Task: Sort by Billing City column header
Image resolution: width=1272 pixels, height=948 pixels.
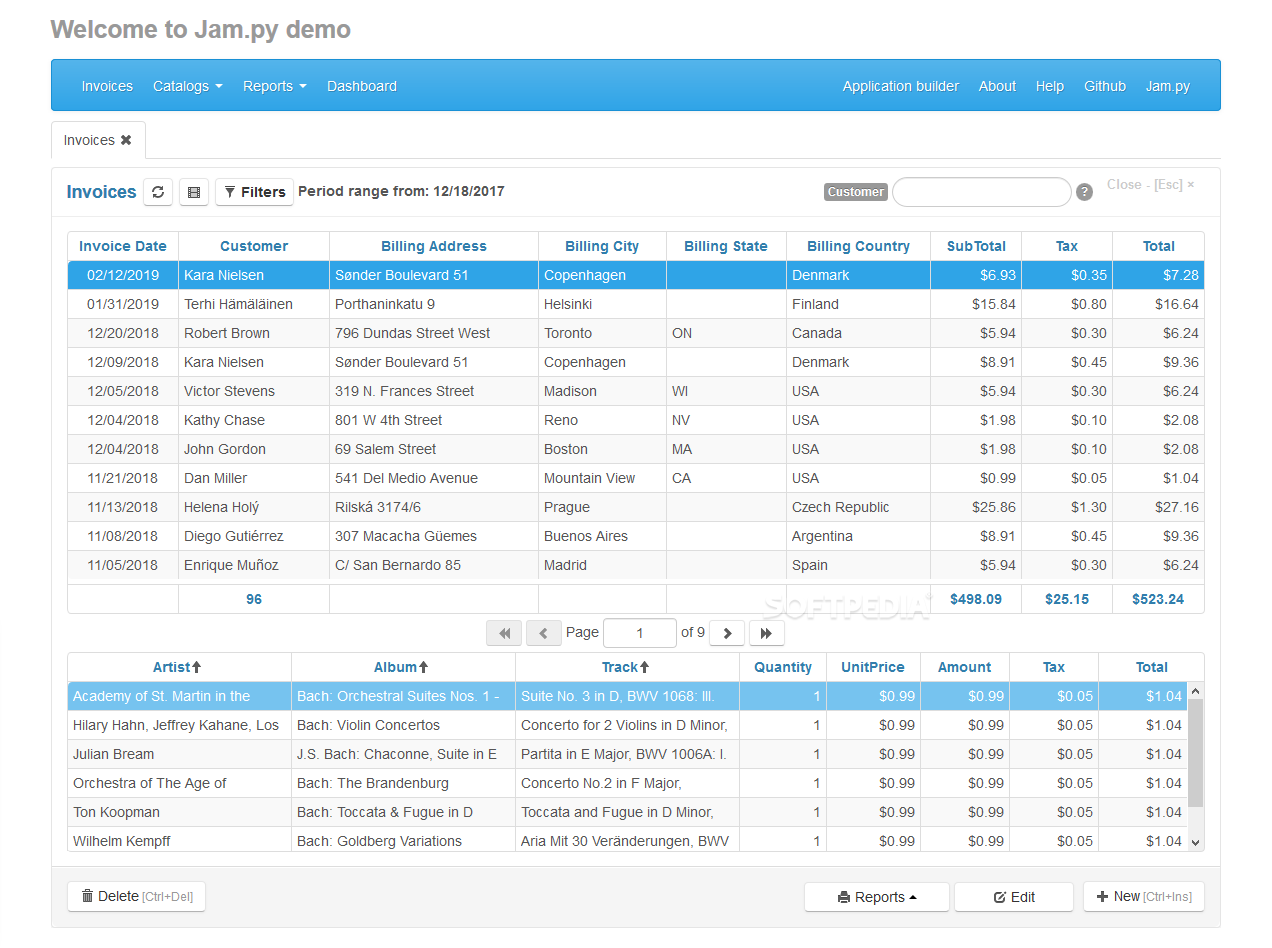Action: point(602,246)
